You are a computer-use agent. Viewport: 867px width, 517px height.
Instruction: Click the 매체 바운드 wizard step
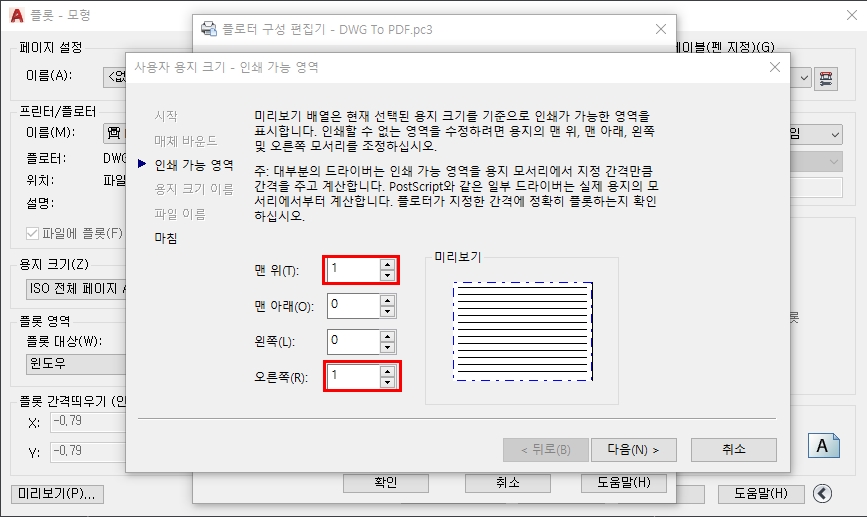(x=186, y=141)
